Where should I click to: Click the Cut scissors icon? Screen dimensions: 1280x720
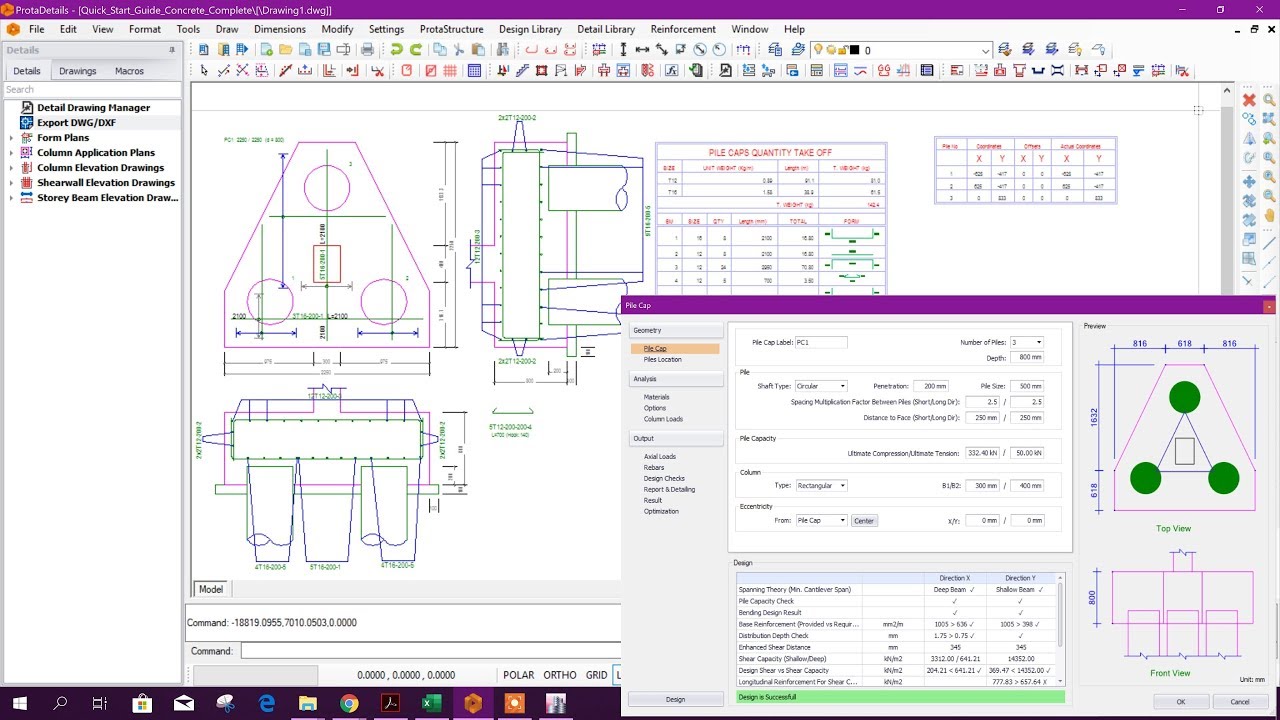(x=459, y=49)
